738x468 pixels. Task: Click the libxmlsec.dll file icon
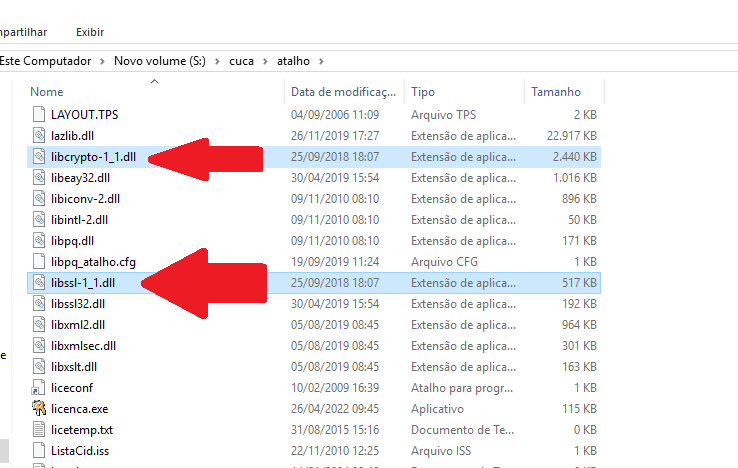(x=39, y=346)
